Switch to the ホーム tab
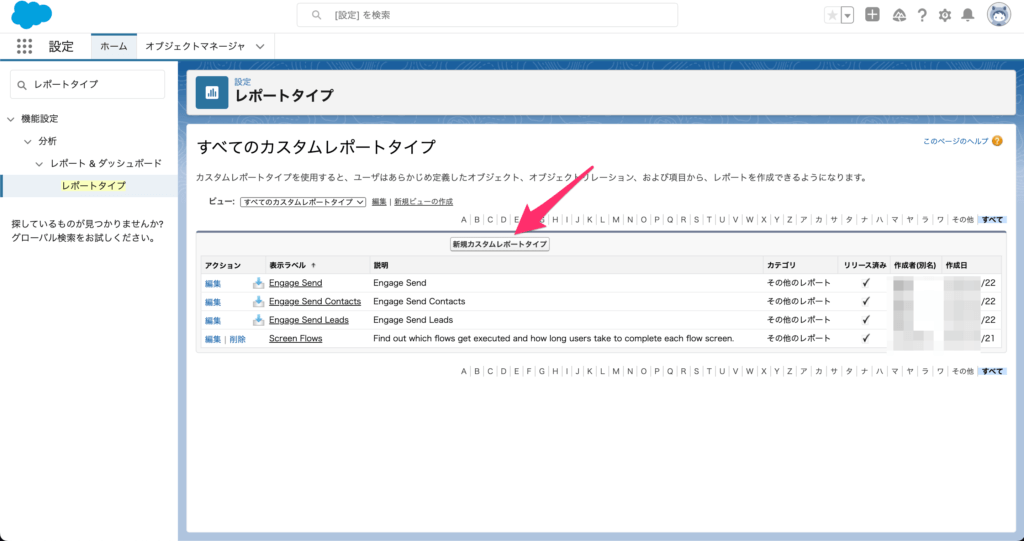The image size is (1024, 541). coord(113,46)
